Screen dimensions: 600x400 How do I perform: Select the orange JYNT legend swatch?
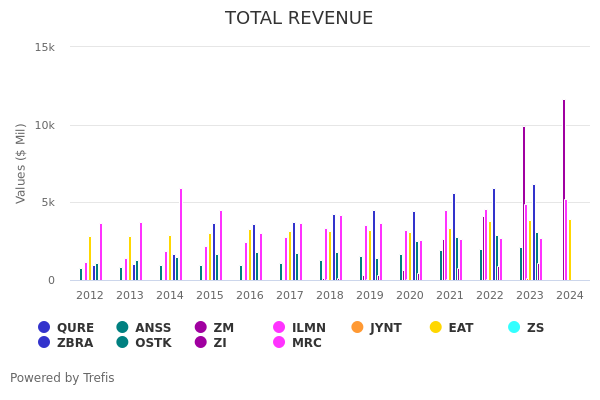(x=358, y=327)
